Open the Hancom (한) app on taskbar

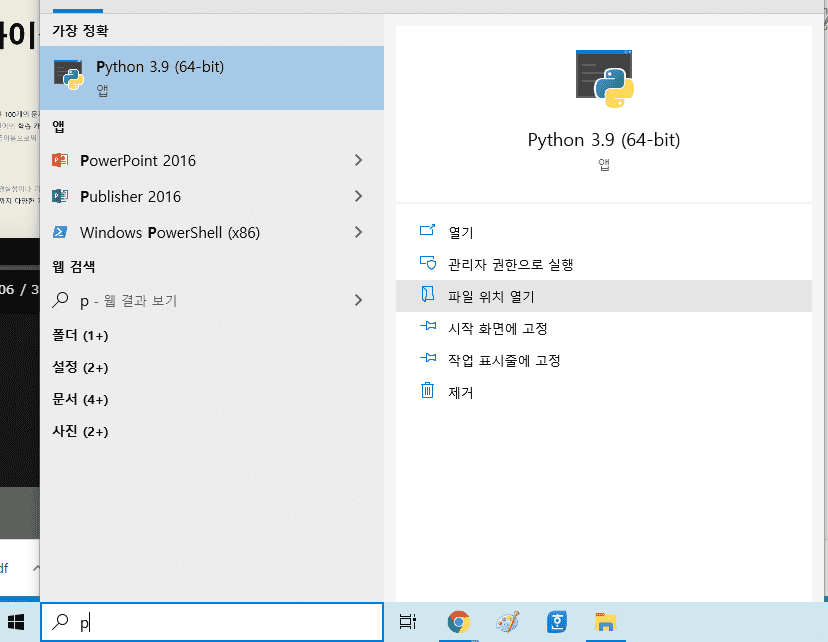(x=557, y=622)
